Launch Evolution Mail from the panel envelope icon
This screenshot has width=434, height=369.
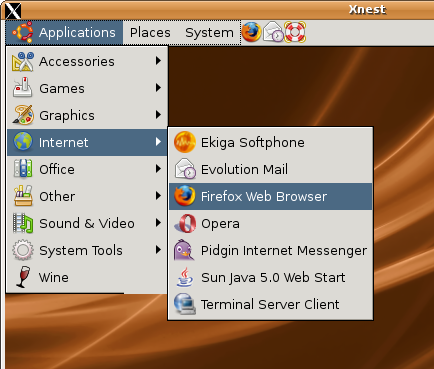click(x=273, y=32)
